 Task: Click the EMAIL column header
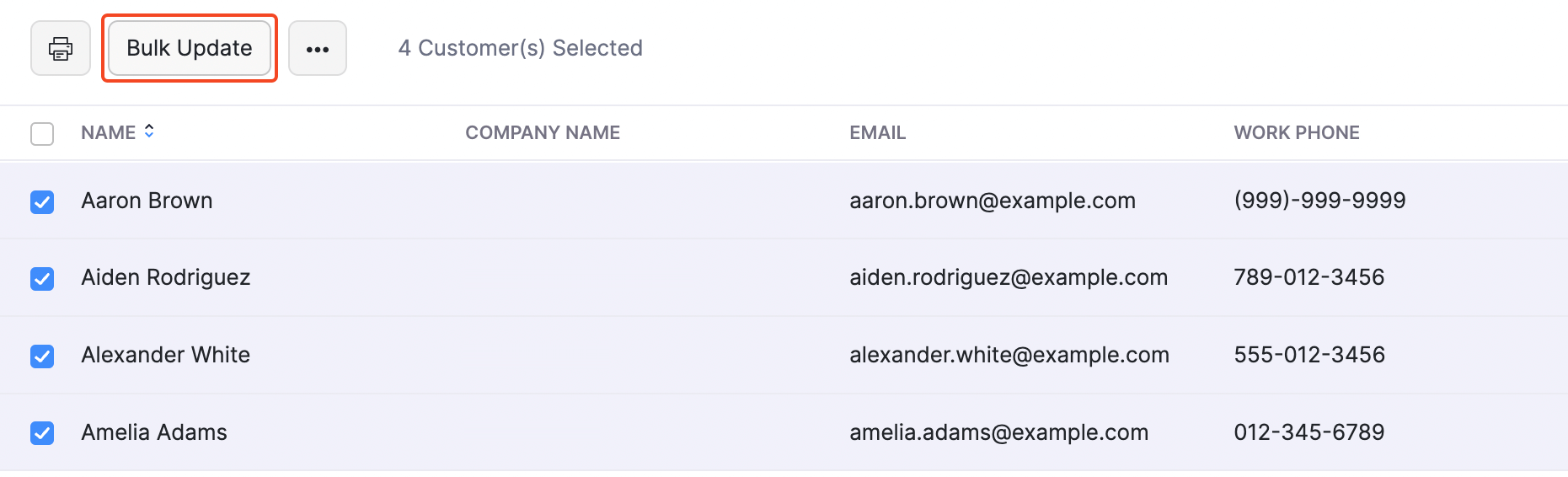click(877, 133)
